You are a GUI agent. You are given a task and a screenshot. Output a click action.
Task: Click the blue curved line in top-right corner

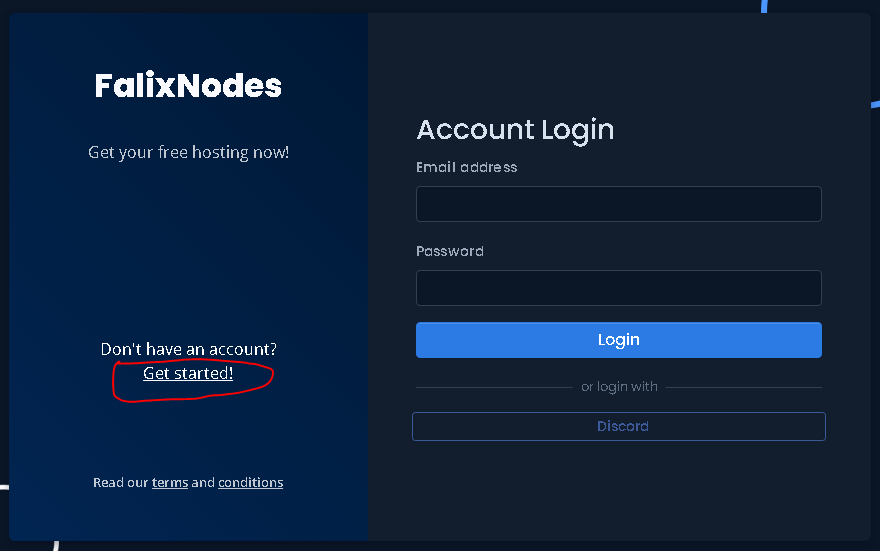tap(766, 6)
